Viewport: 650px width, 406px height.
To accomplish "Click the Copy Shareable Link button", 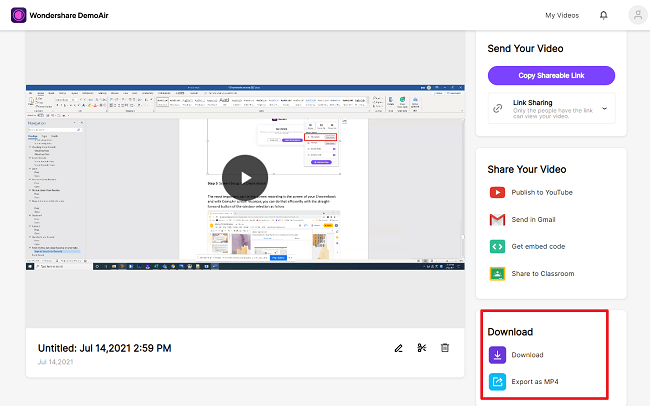I will click(x=551, y=75).
